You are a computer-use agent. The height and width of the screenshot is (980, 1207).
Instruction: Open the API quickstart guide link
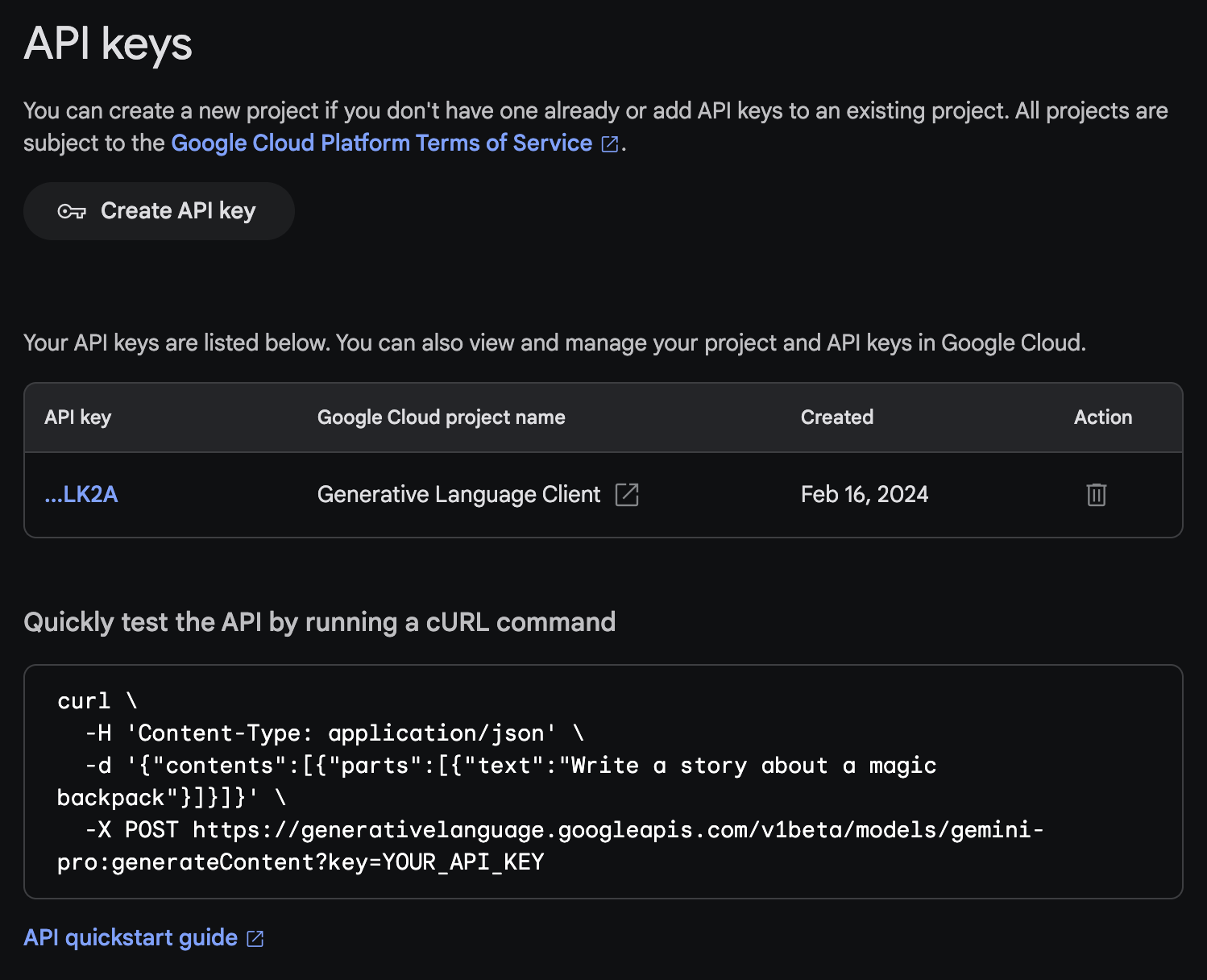131,938
